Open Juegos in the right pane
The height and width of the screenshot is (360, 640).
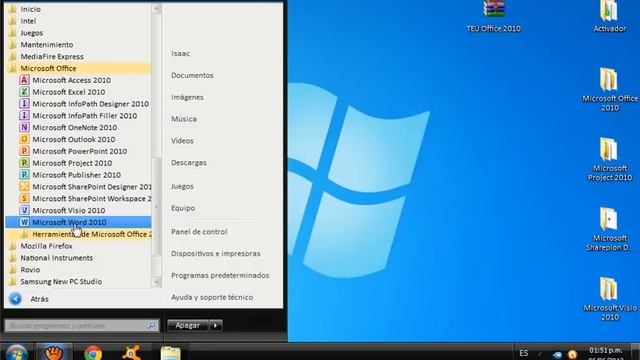coord(182,186)
